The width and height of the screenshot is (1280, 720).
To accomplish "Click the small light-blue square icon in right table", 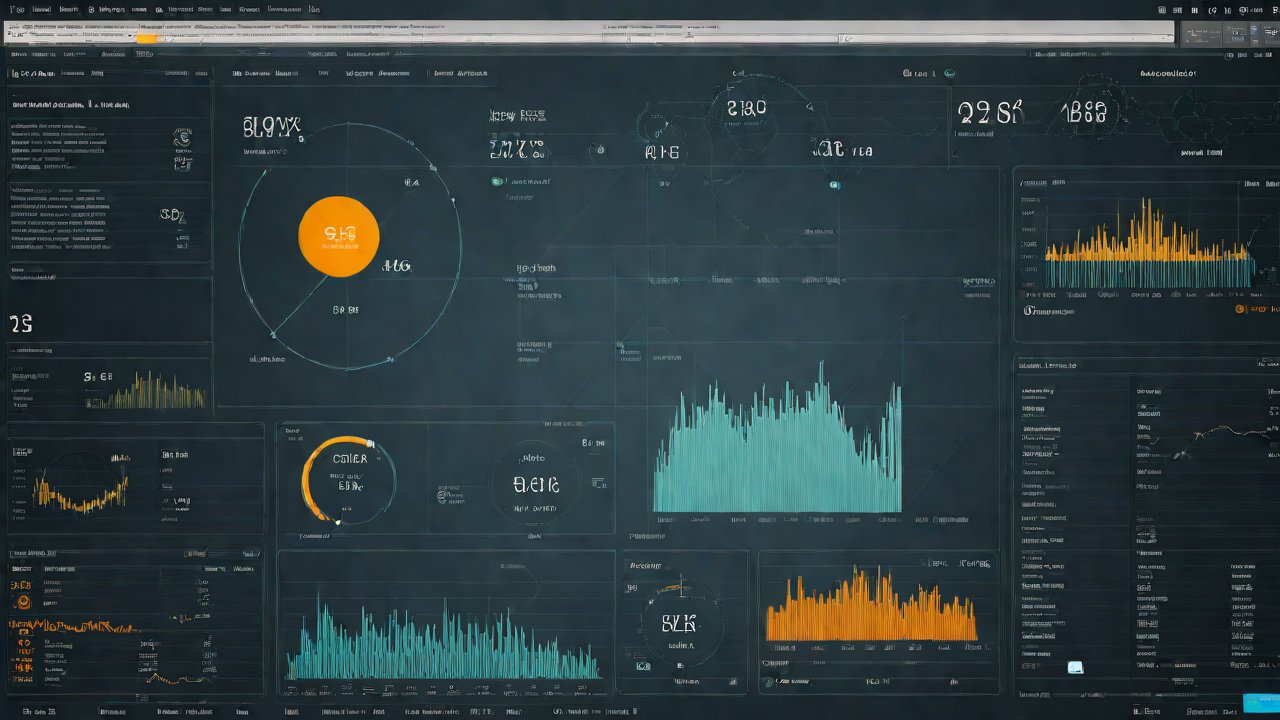I will pos(1075,667).
